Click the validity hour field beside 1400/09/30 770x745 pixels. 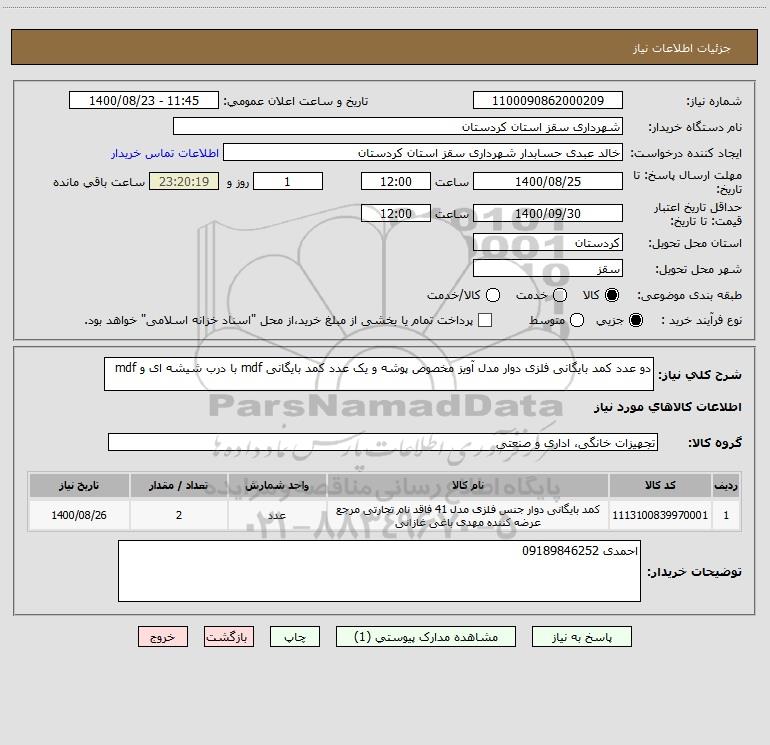point(396,213)
